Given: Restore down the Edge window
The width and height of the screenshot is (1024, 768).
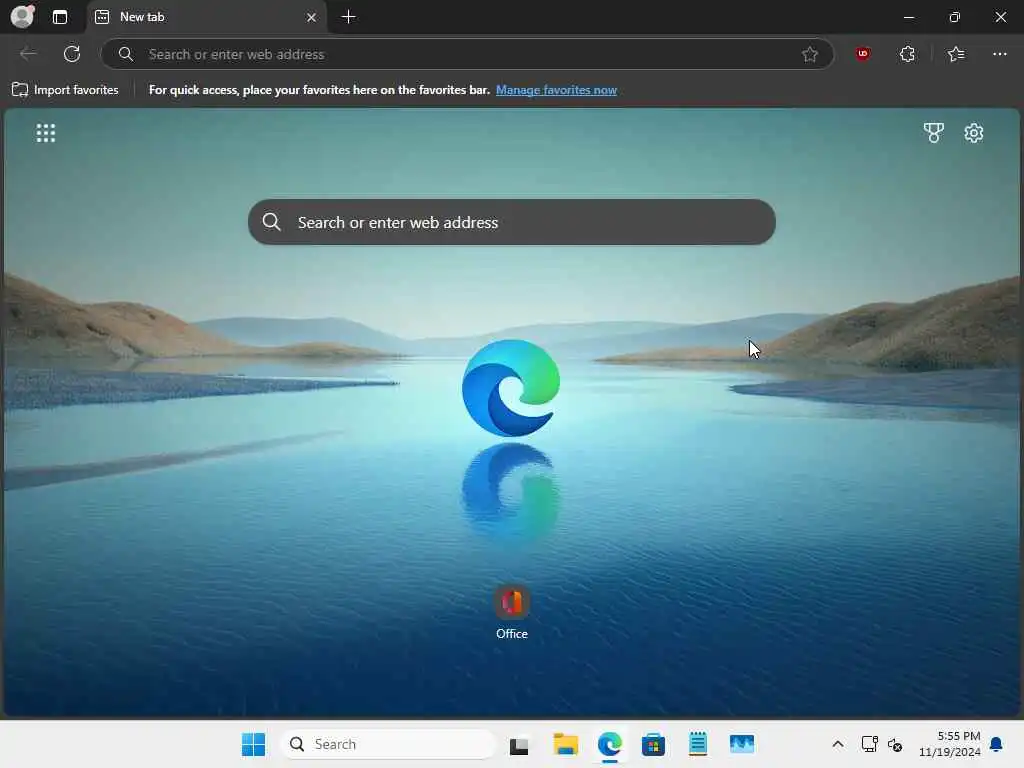Looking at the screenshot, I should (954, 17).
